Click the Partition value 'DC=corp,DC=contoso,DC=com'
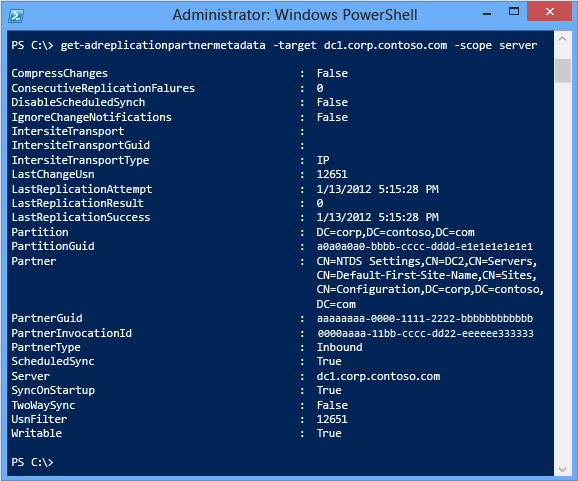Viewport: 578px width, 481px height. 396,232
